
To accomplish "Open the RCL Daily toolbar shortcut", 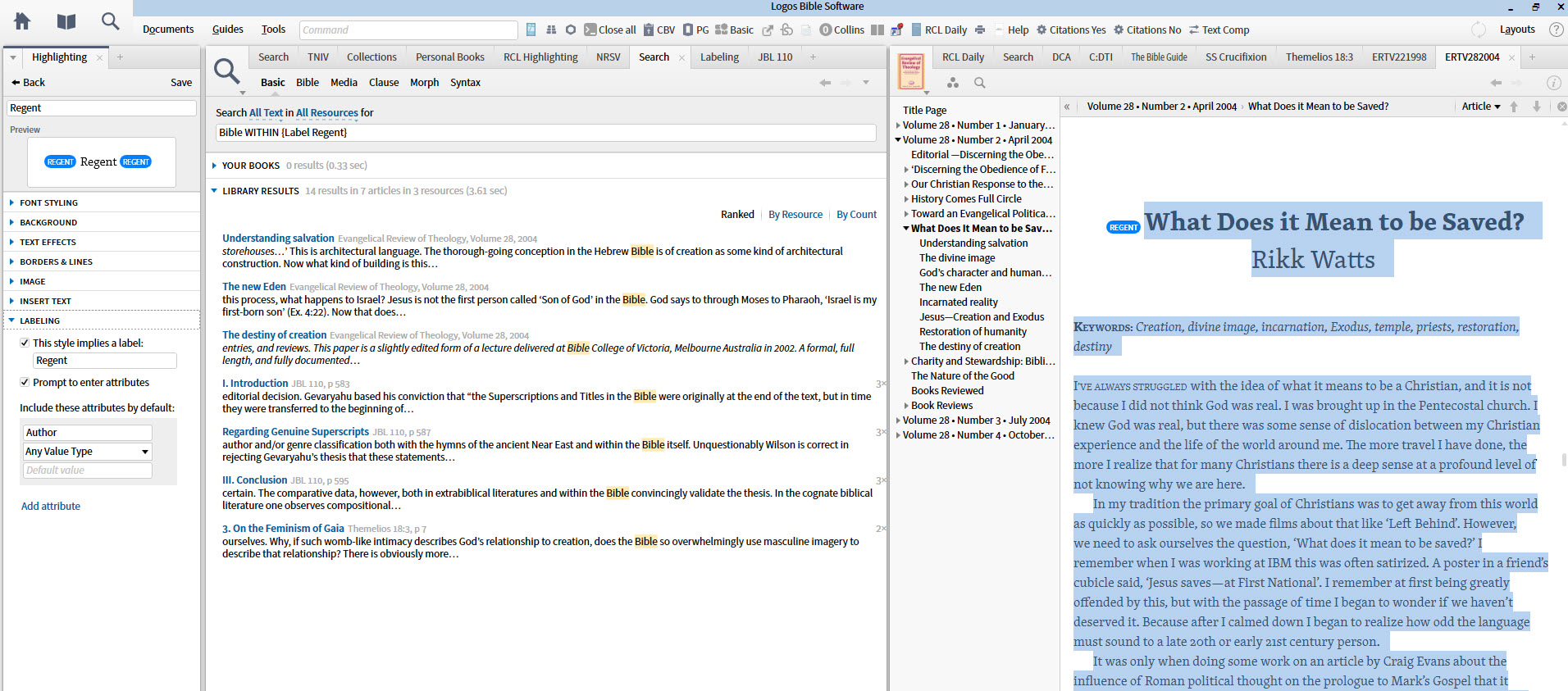I will (939, 30).
